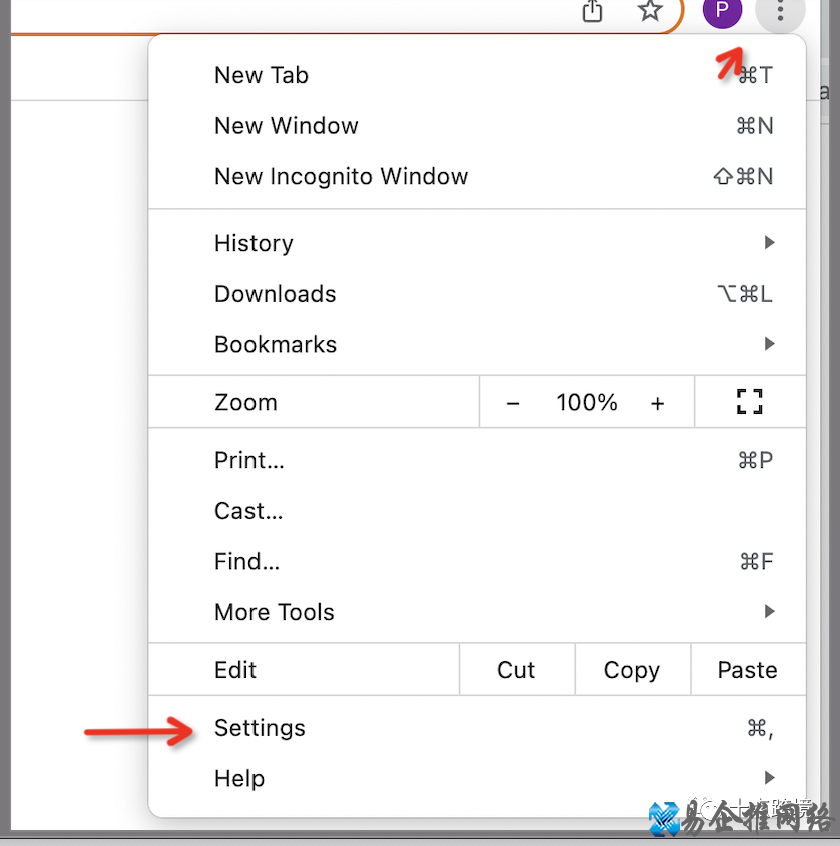Open a New Tab

coord(261,75)
